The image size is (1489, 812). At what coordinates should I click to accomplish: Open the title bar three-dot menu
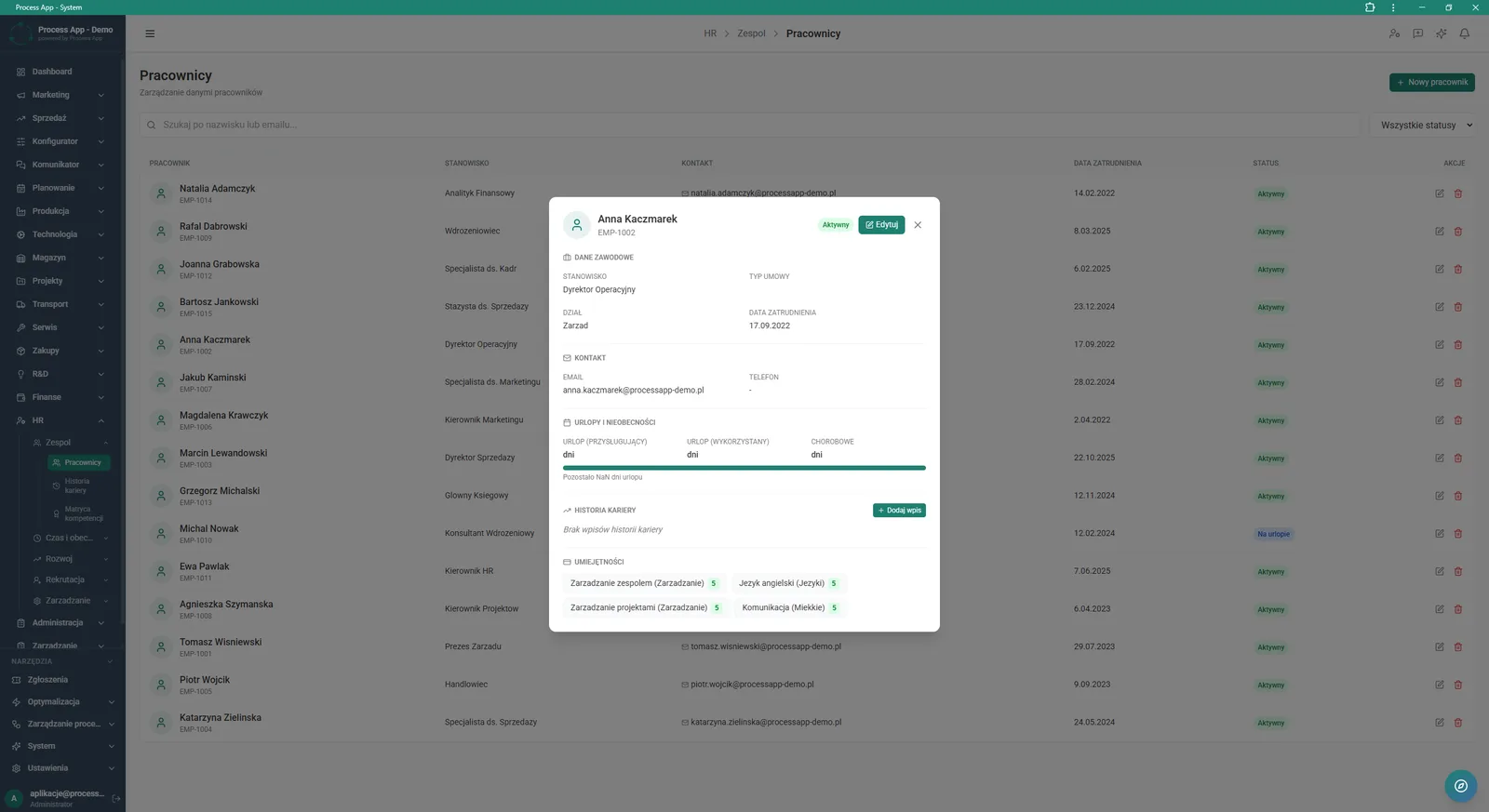(x=1393, y=7)
